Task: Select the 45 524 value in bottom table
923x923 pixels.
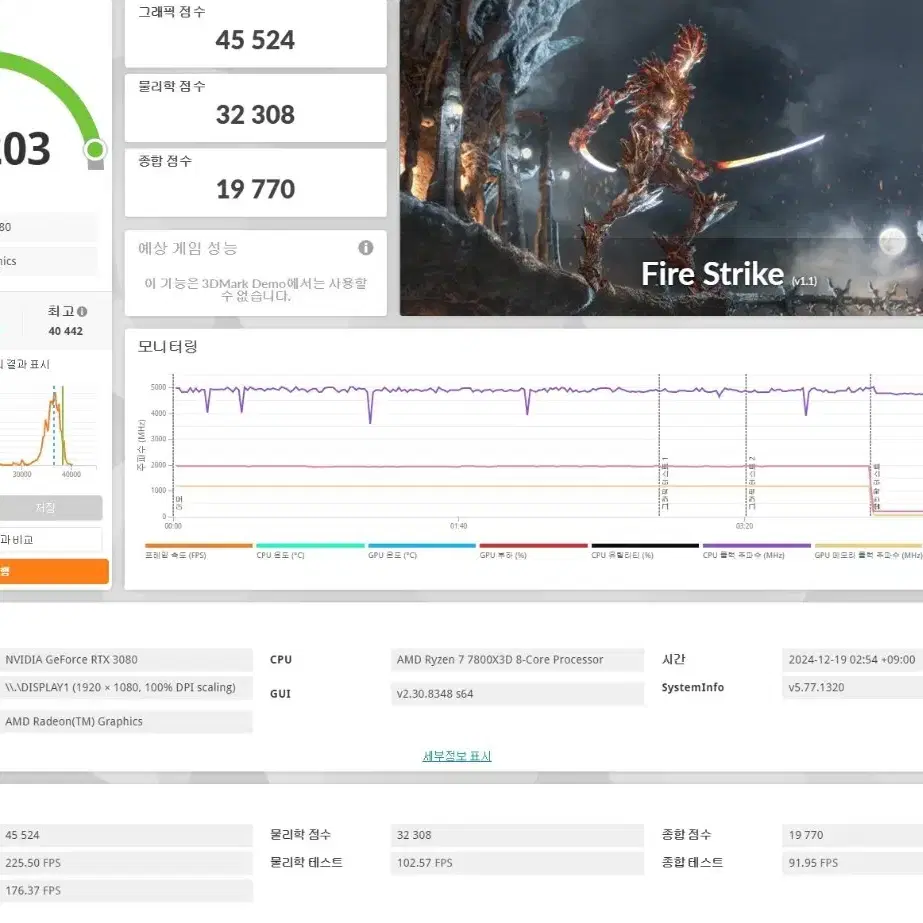Action: pyautogui.click(x=126, y=835)
